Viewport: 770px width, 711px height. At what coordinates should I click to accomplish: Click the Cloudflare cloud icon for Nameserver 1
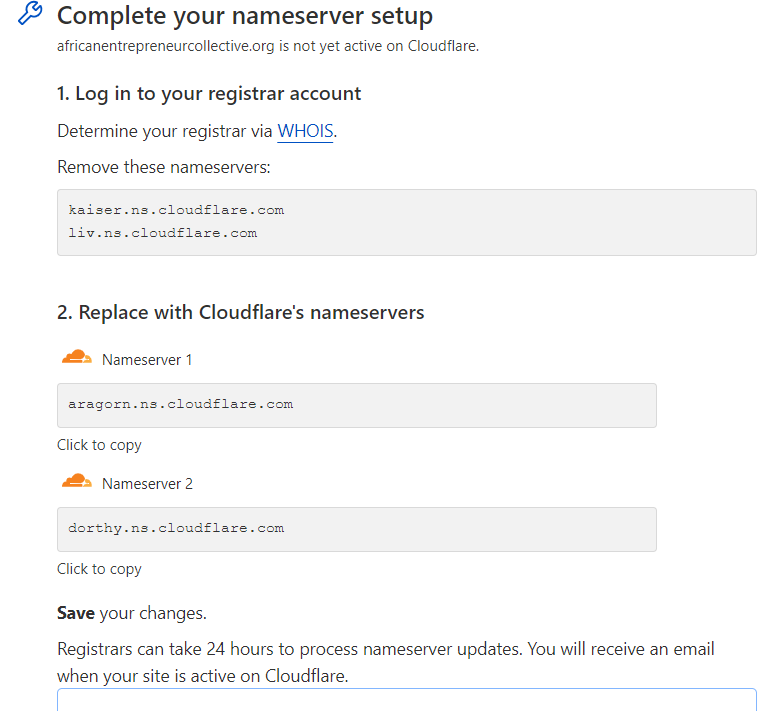coord(77,358)
